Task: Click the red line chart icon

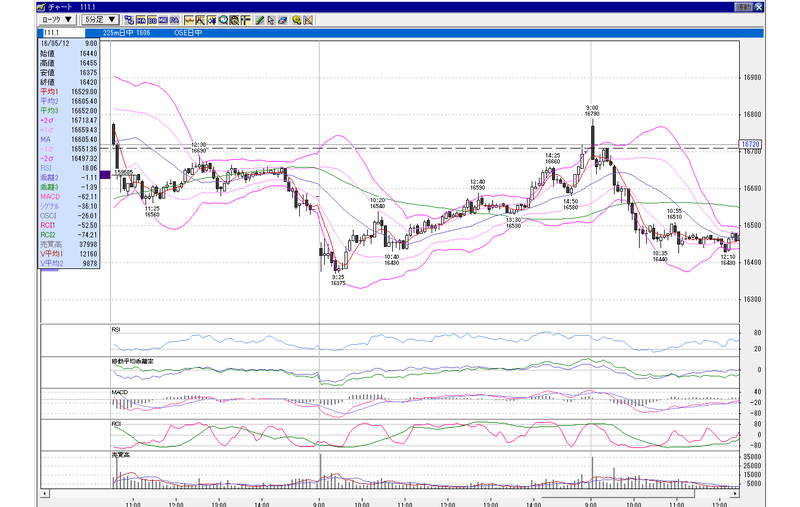Action: point(189,20)
